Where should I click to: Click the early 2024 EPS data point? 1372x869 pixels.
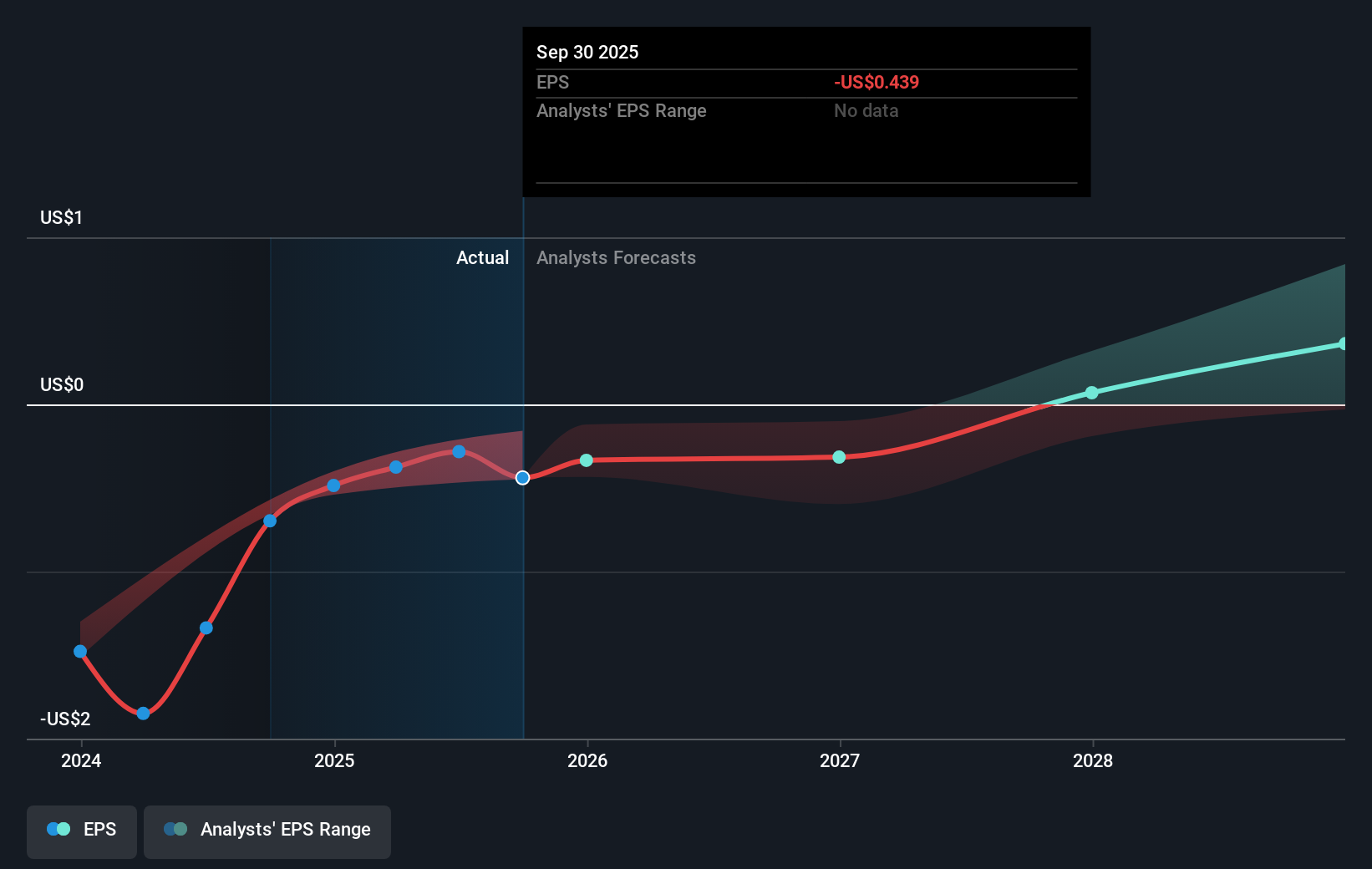tap(80, 651)
